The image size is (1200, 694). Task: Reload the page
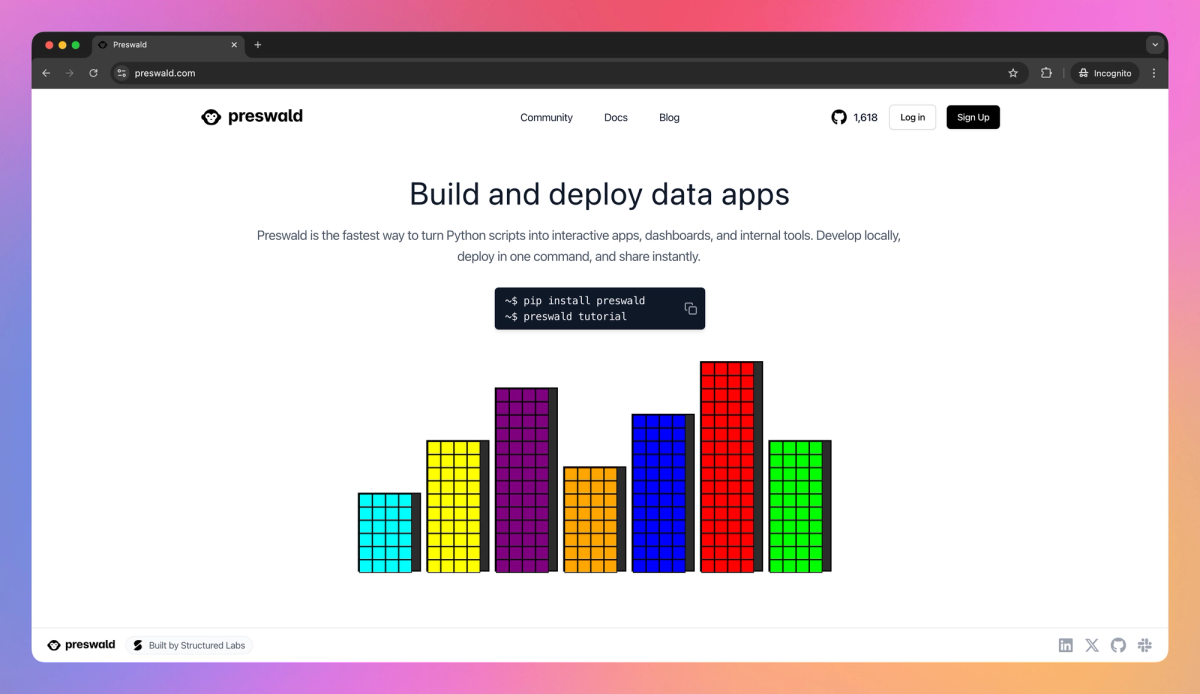coord(94,73)
